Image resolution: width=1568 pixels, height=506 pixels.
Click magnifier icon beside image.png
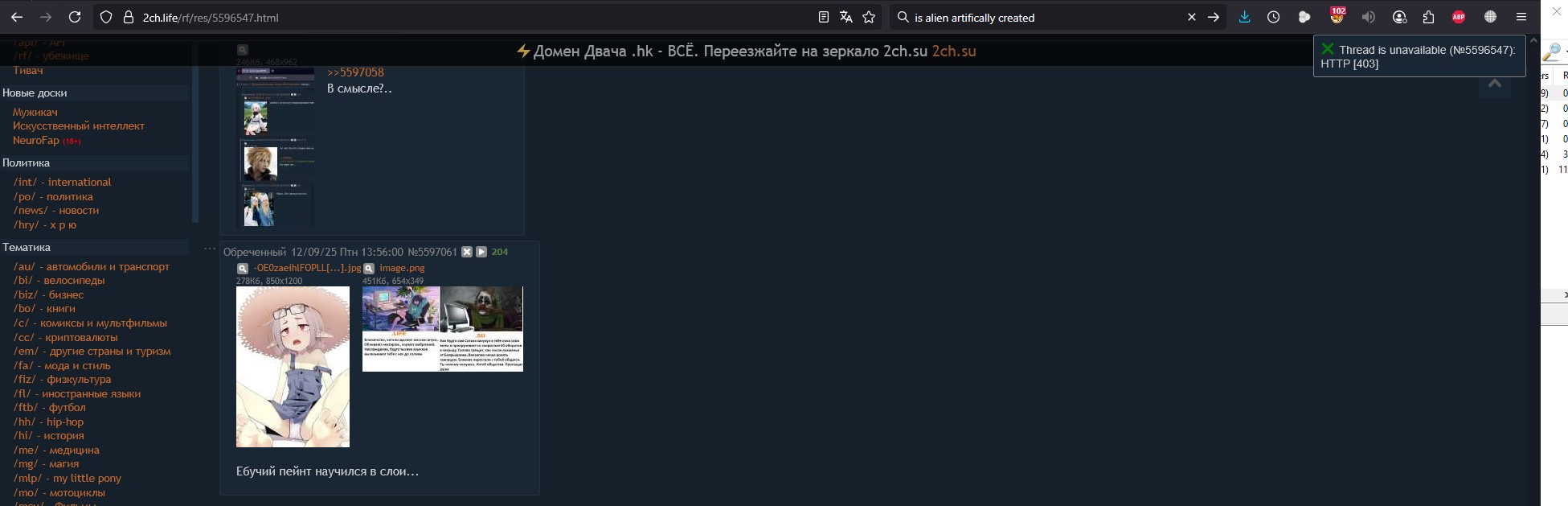click(369, 269)
